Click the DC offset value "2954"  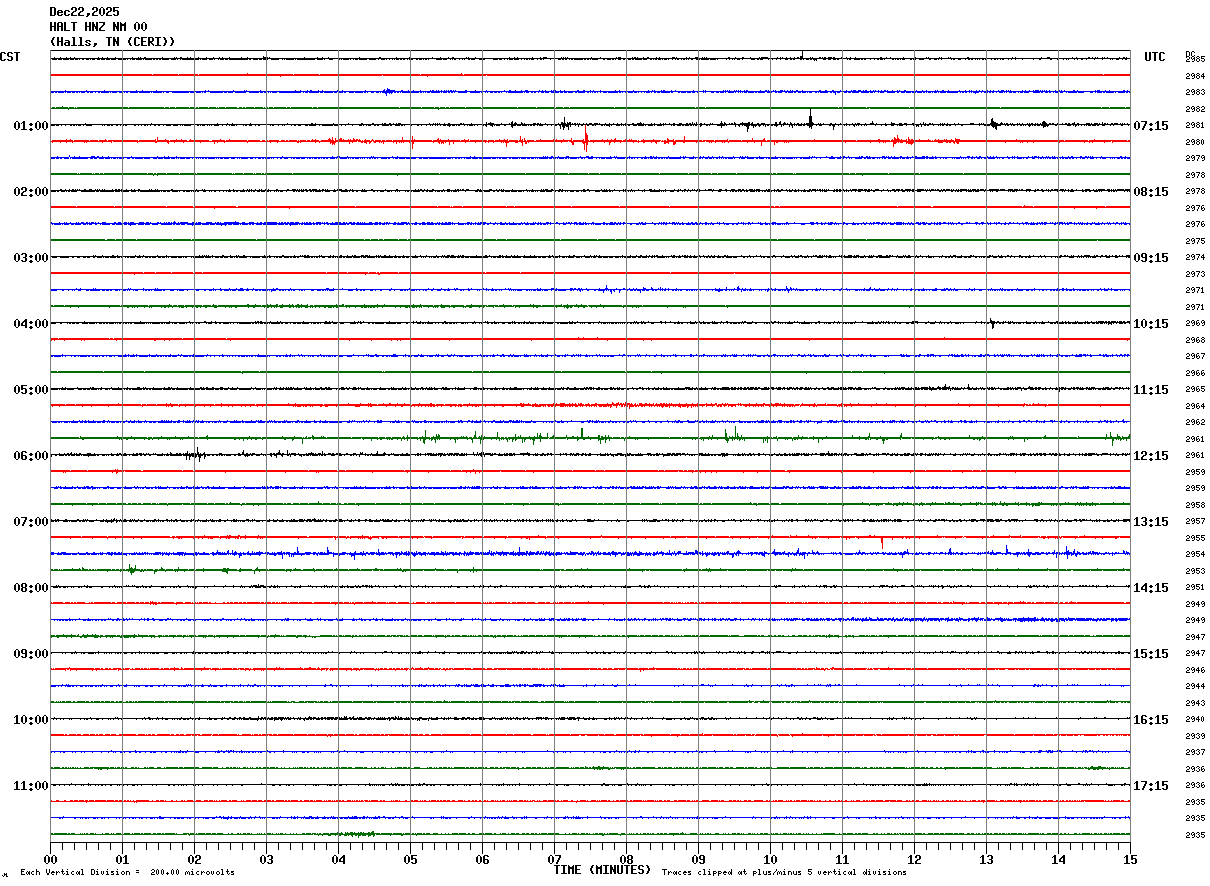click(x=1195, y=555)
